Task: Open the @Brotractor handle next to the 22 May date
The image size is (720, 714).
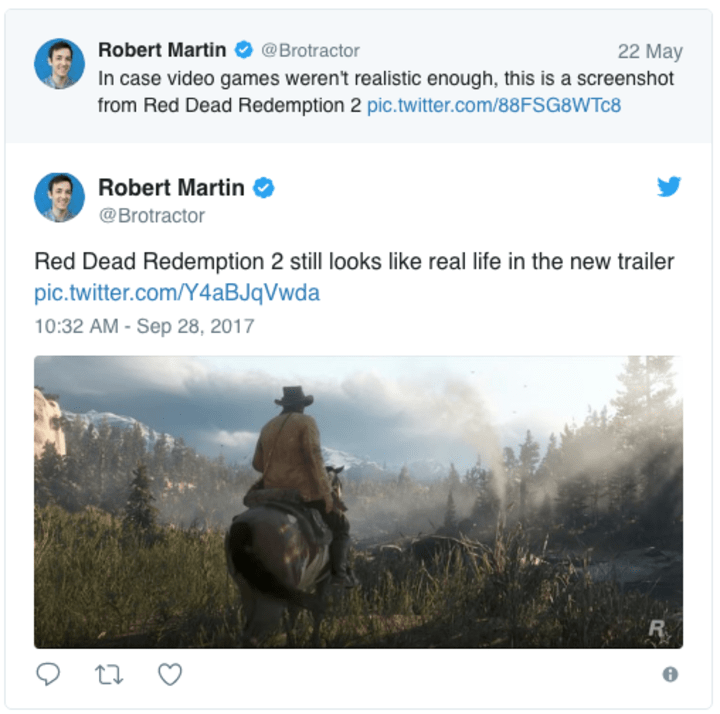Action: [310, 51]
